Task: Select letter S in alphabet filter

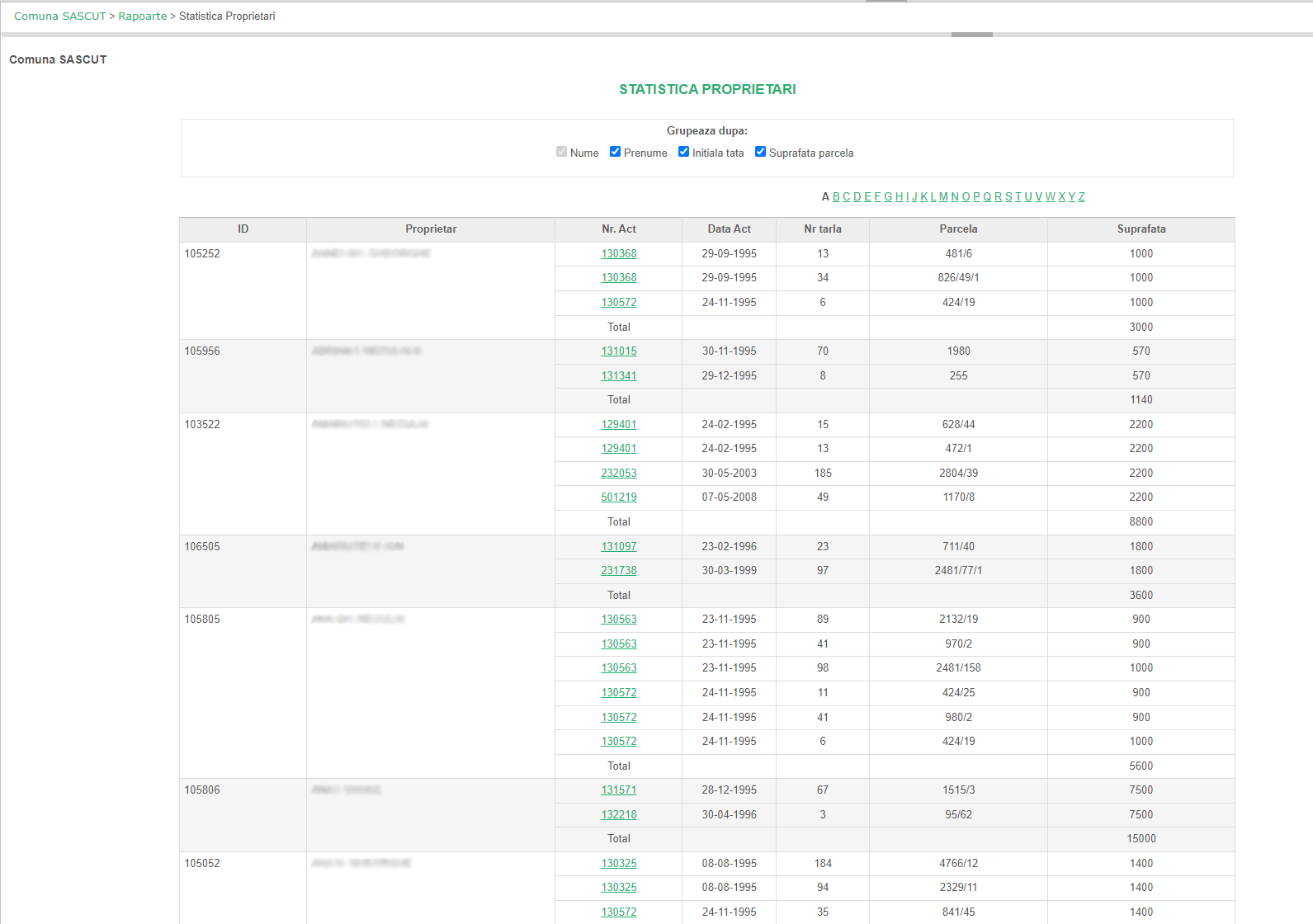Action: point(1008,197)
